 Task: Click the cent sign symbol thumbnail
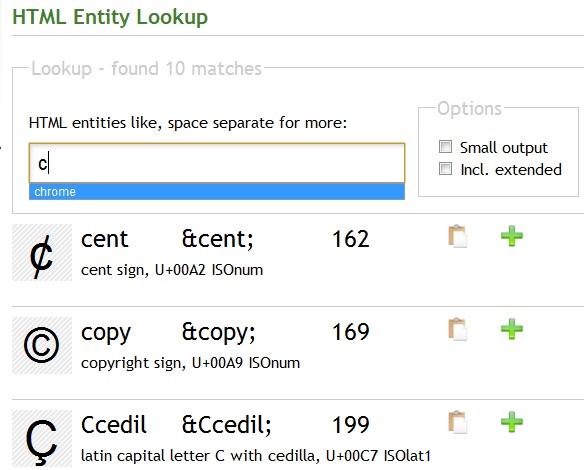[x=42, y=253]
